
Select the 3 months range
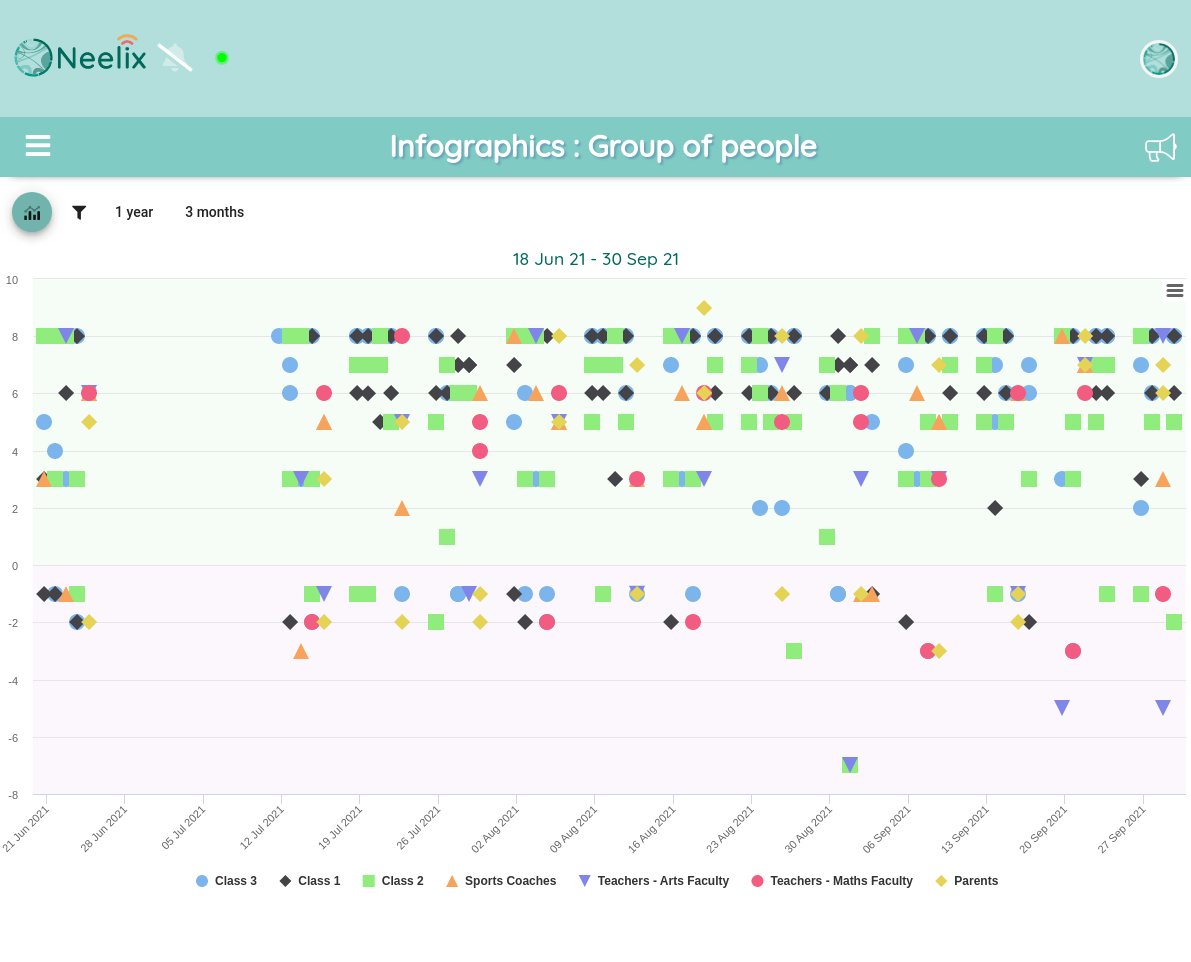pos(214,212)
